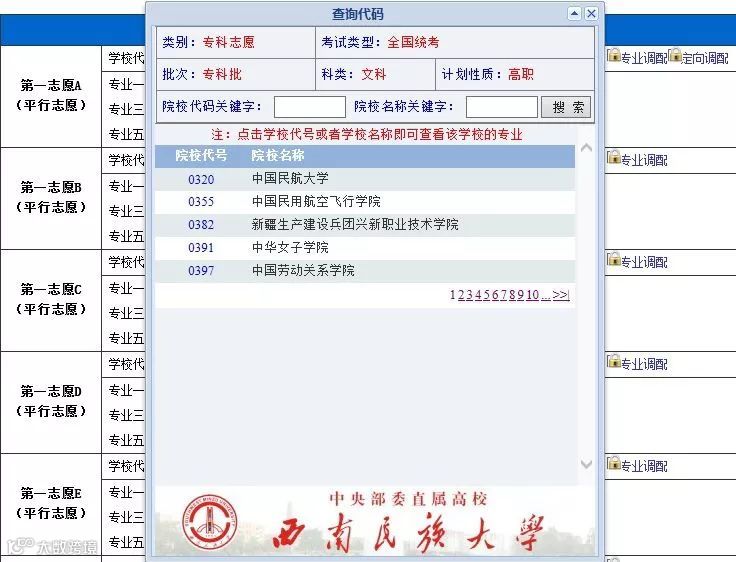Viewport: 736px width, 562px height.
Task: Click the 专科批 batch value
Action: click(222, 74)
